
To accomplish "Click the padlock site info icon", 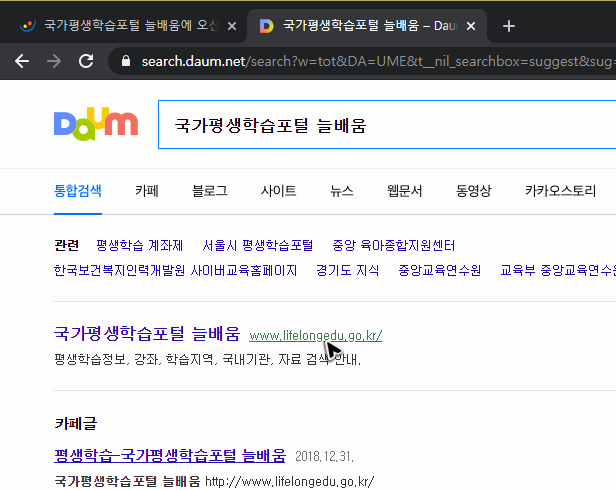I will [126, 61].
